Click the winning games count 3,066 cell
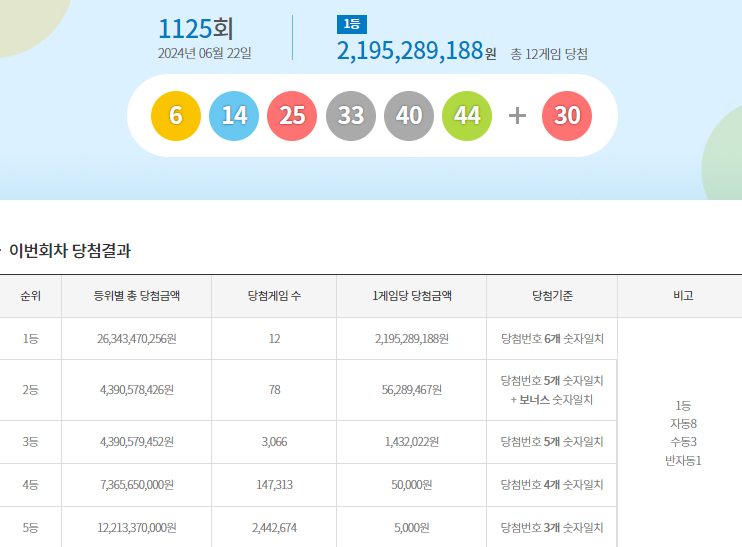Screen dimensions: 742x547 tap(274, 442)
